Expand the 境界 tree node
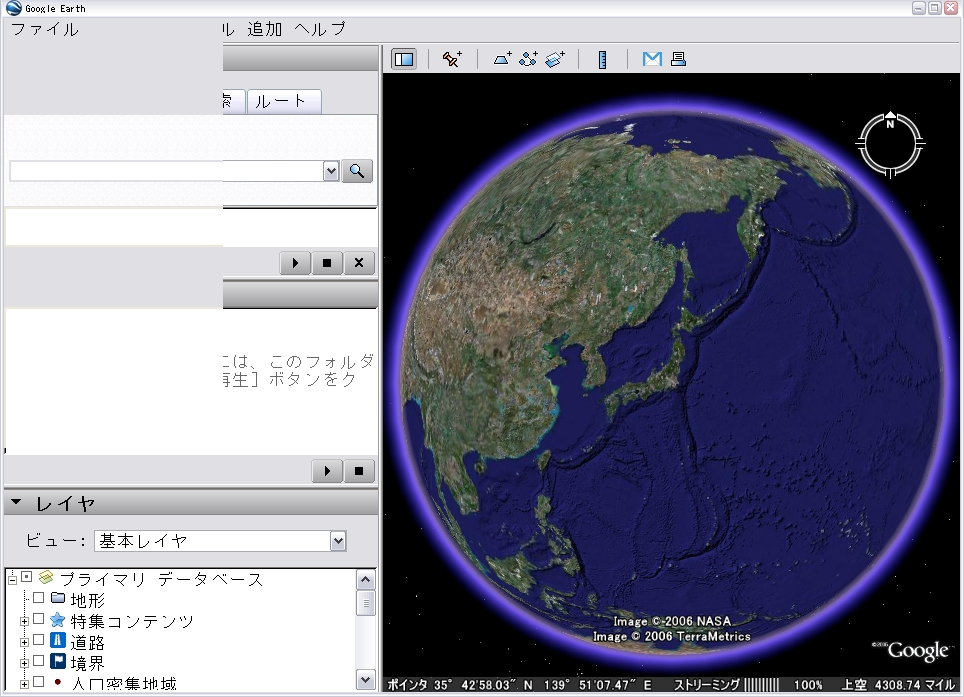964x697 pixels. coord(24,663)
